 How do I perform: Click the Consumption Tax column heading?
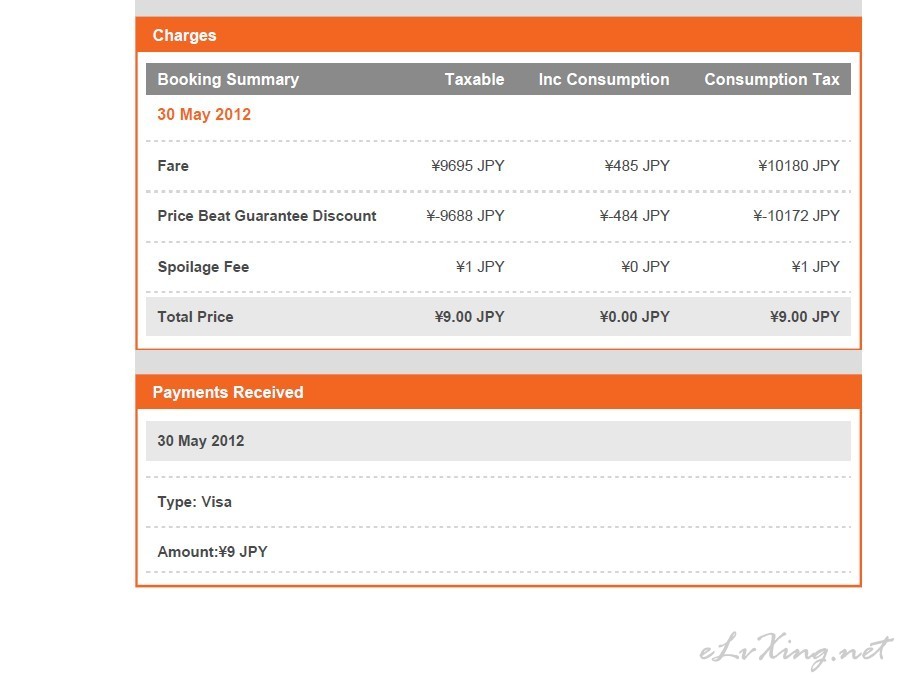tap(771, 80)
